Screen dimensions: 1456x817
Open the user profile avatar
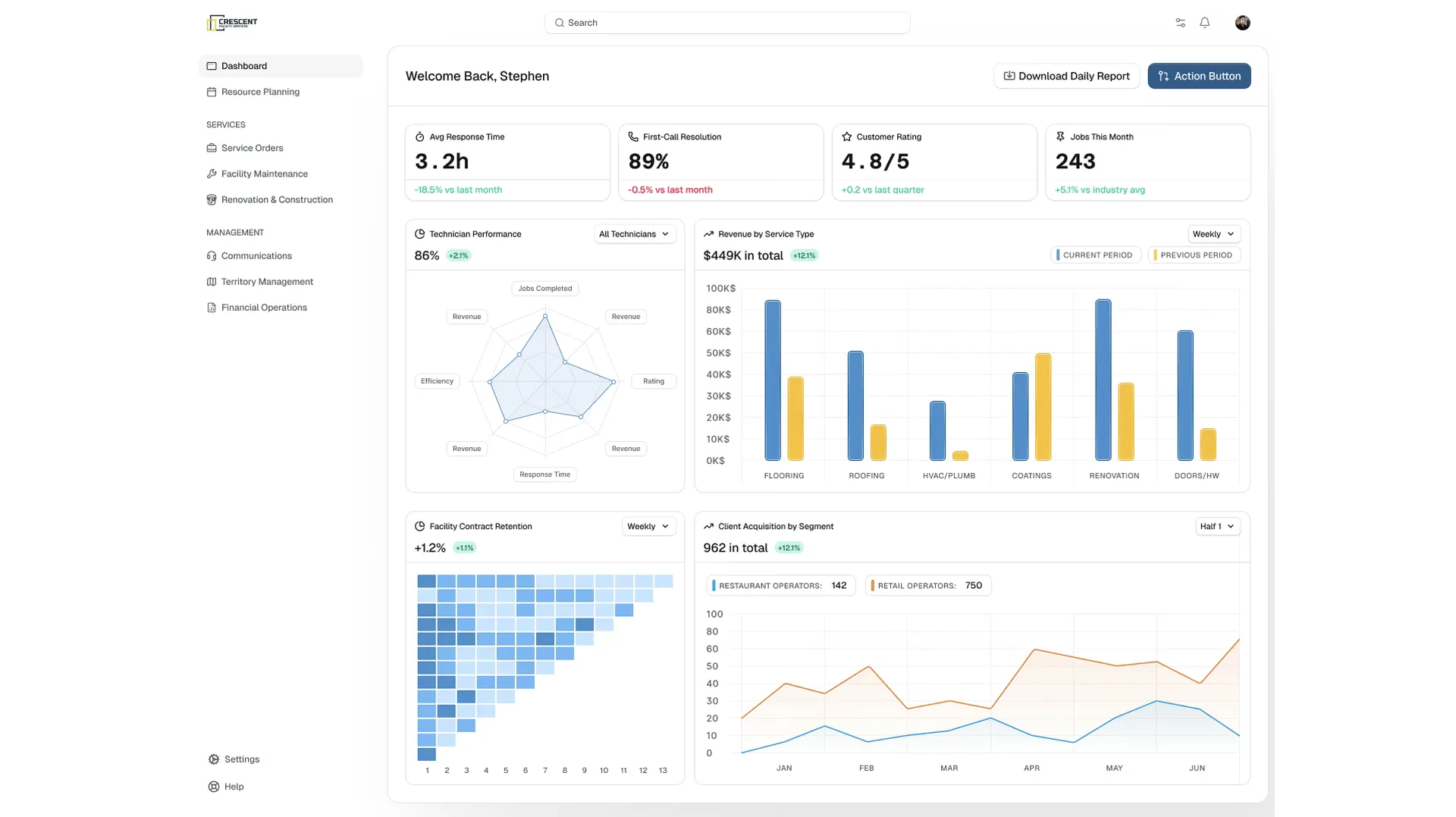(x=1242, y=23)
